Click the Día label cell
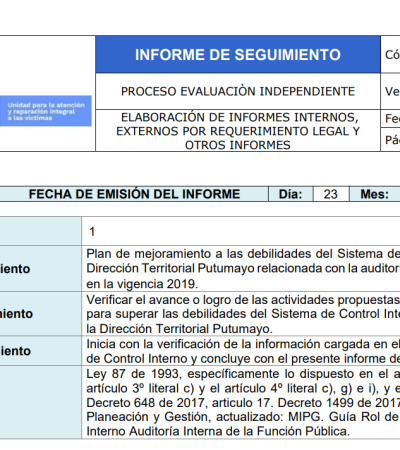This screenshot has height=450, width=400. point(291,194)
